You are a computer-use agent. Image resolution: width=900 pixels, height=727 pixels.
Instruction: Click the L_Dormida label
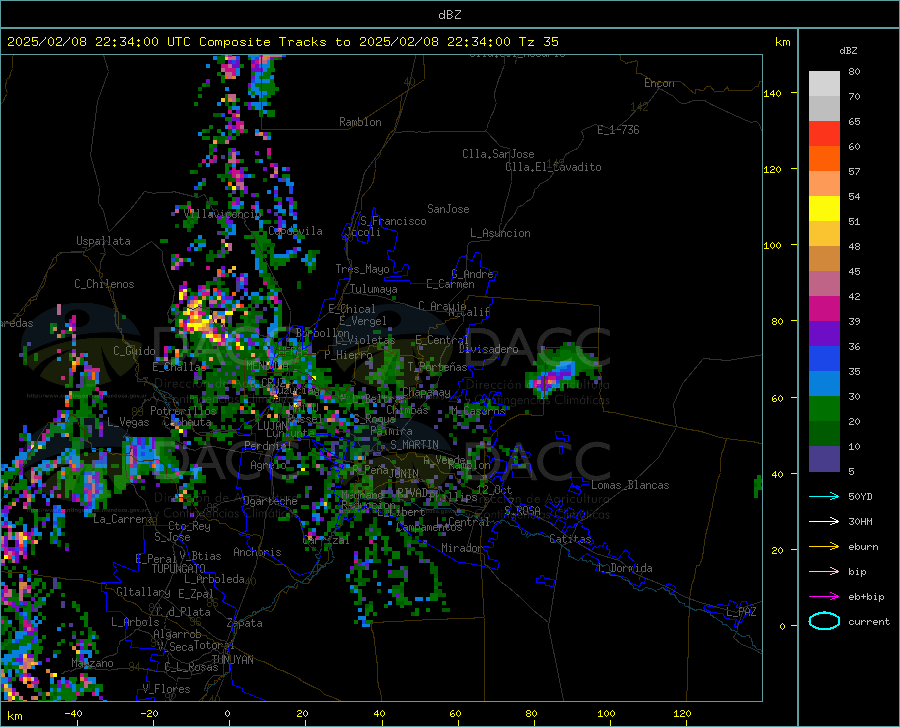(625, 568)
